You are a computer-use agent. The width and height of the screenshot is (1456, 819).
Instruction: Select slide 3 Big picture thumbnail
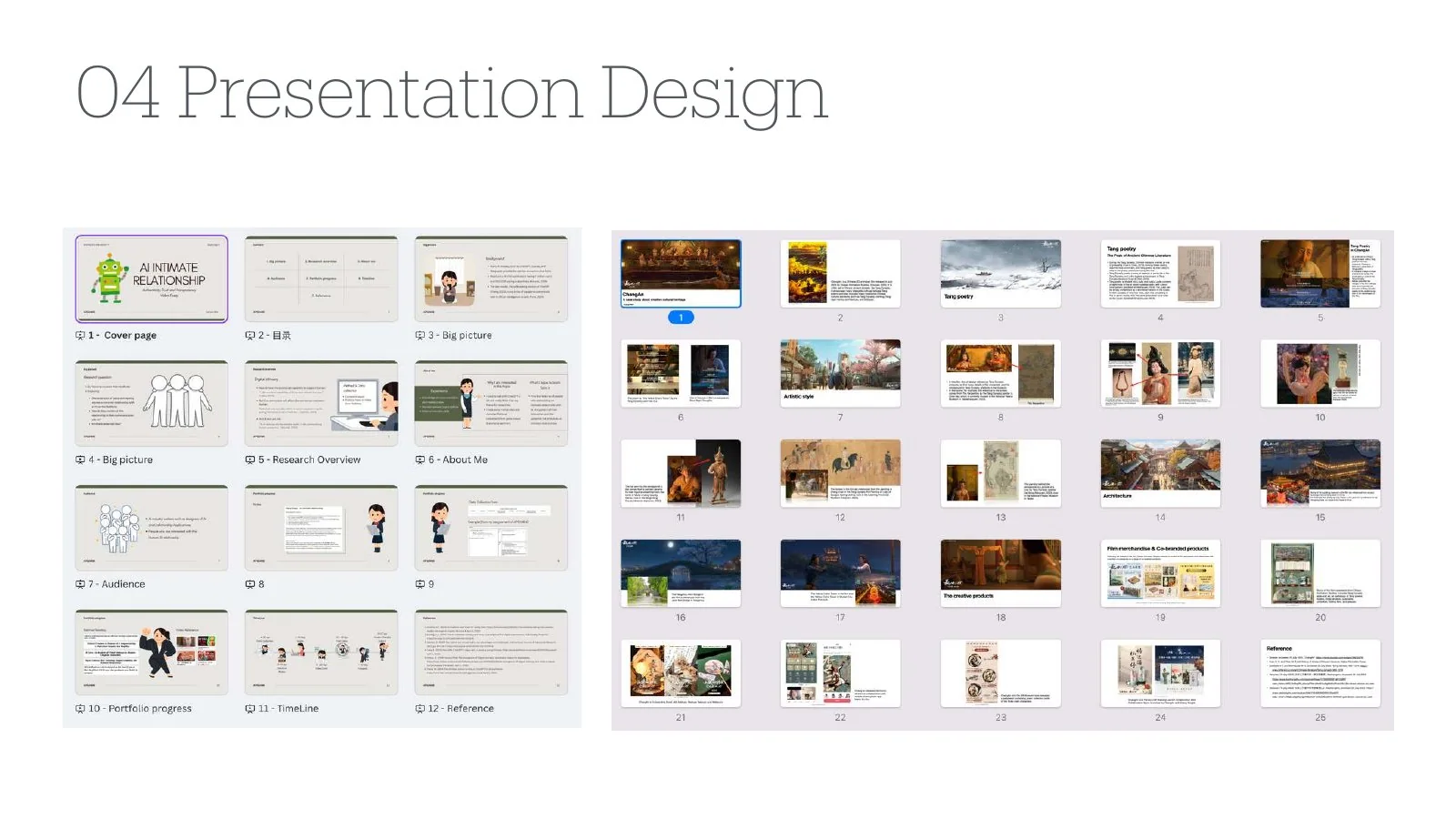491,278
